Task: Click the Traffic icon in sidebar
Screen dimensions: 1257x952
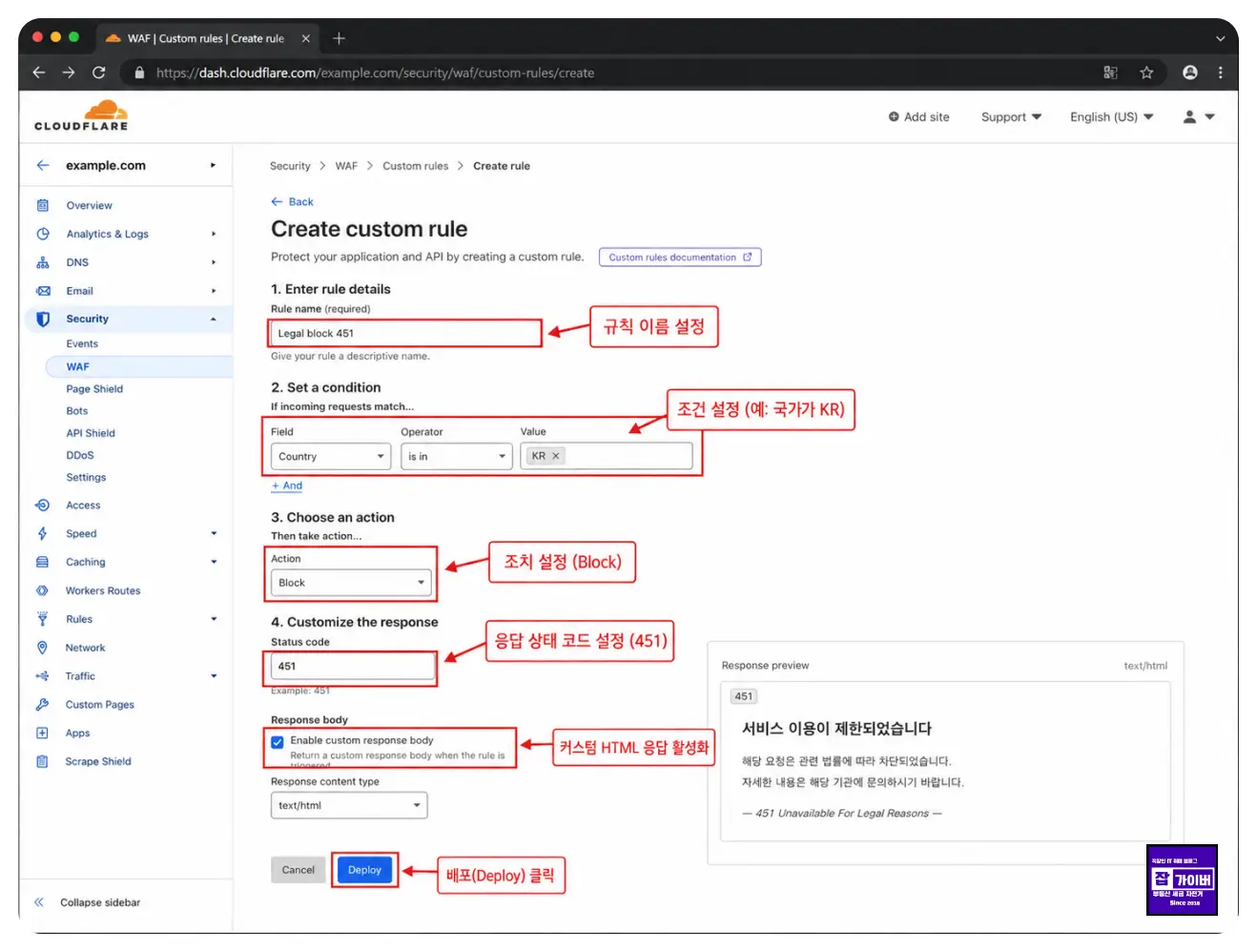Action: pyautogui.click(x=42, y=676)
